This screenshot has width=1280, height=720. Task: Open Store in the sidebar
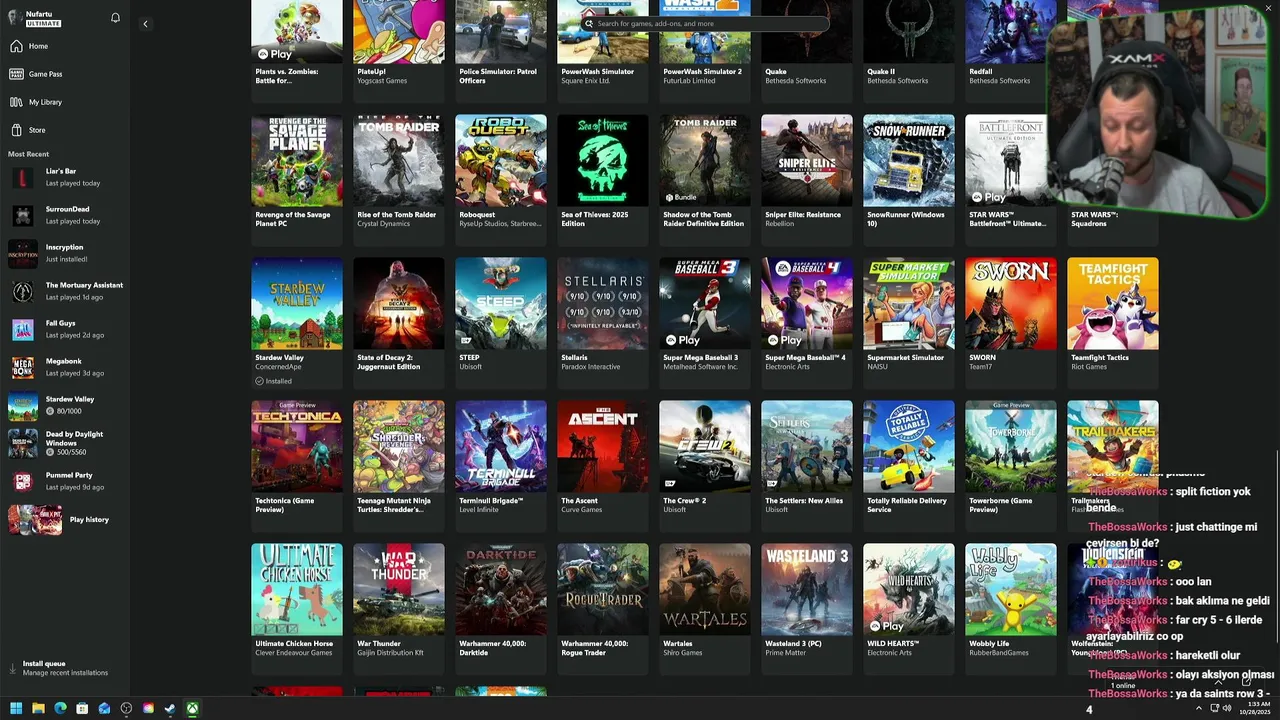[x=65, y=130]
